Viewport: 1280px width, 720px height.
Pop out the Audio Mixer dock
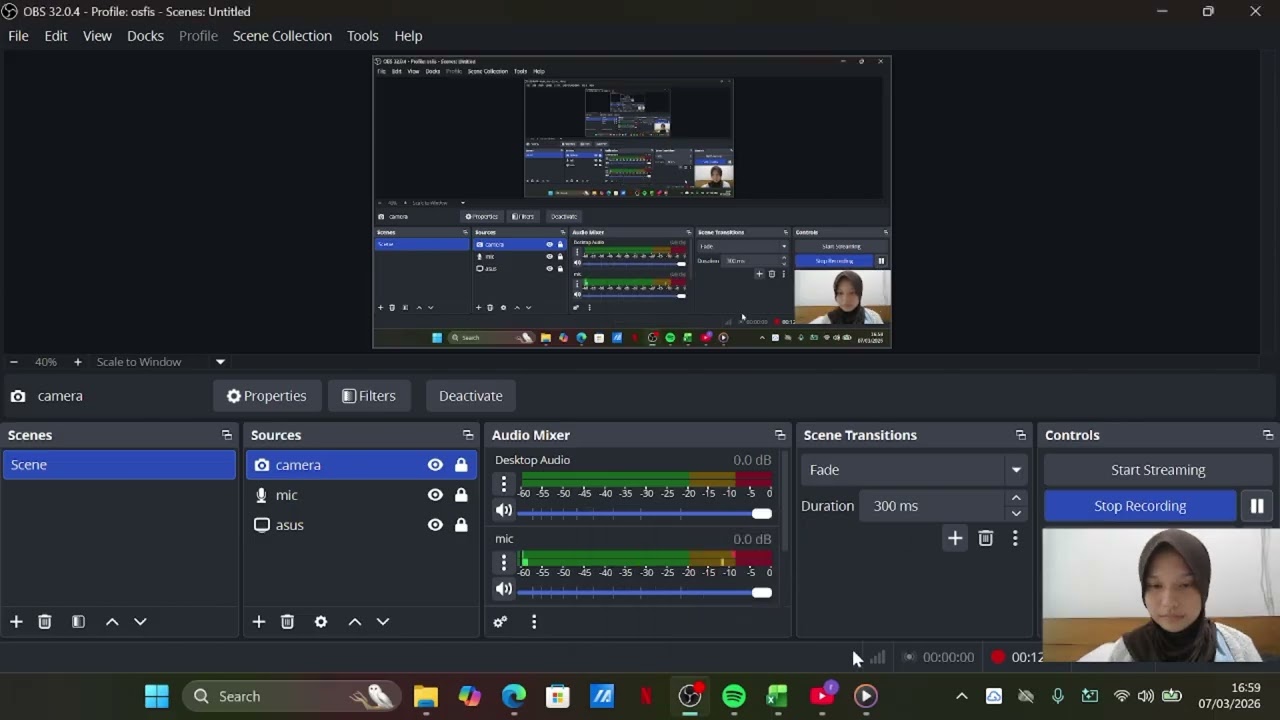pos(780,435)
